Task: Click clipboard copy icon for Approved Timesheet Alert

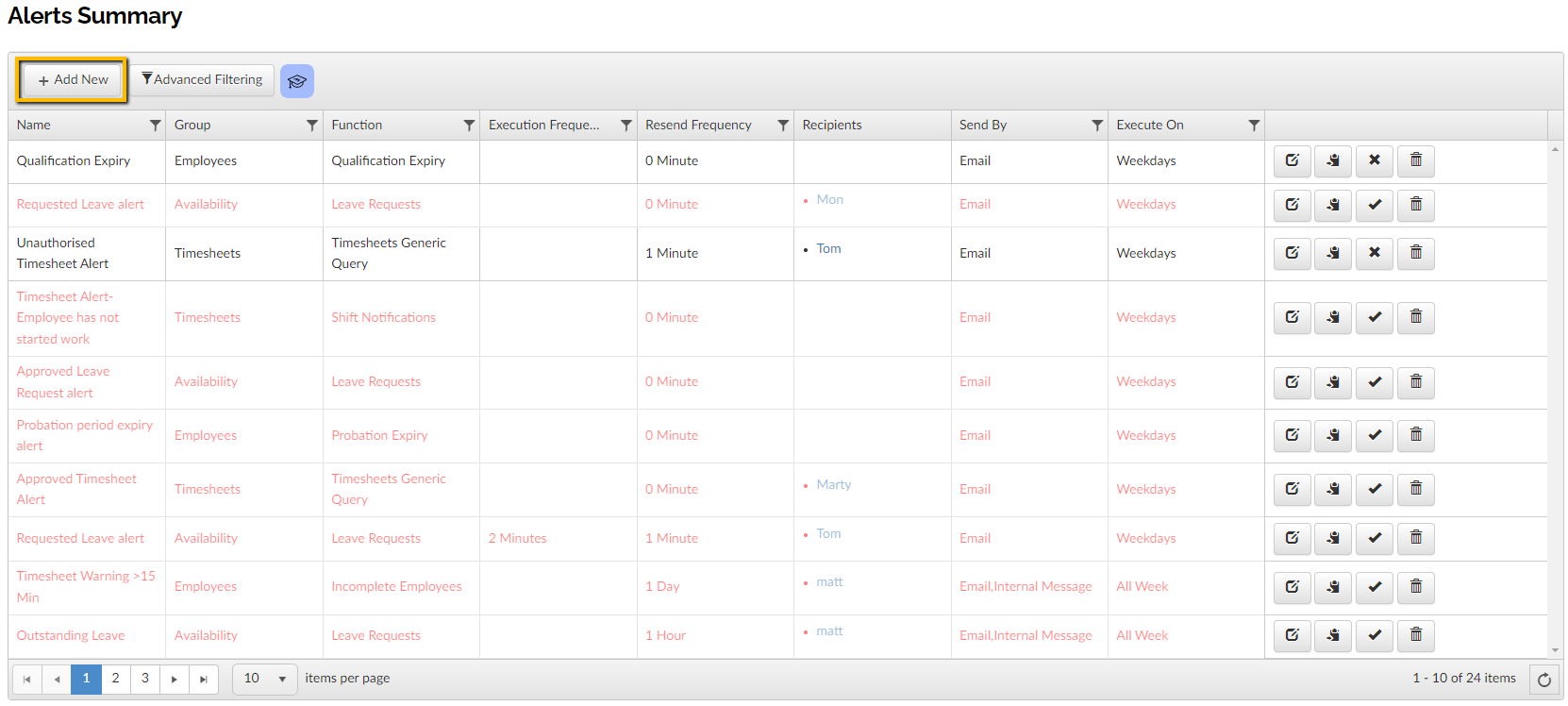Action: click(x=1333, y=489)
